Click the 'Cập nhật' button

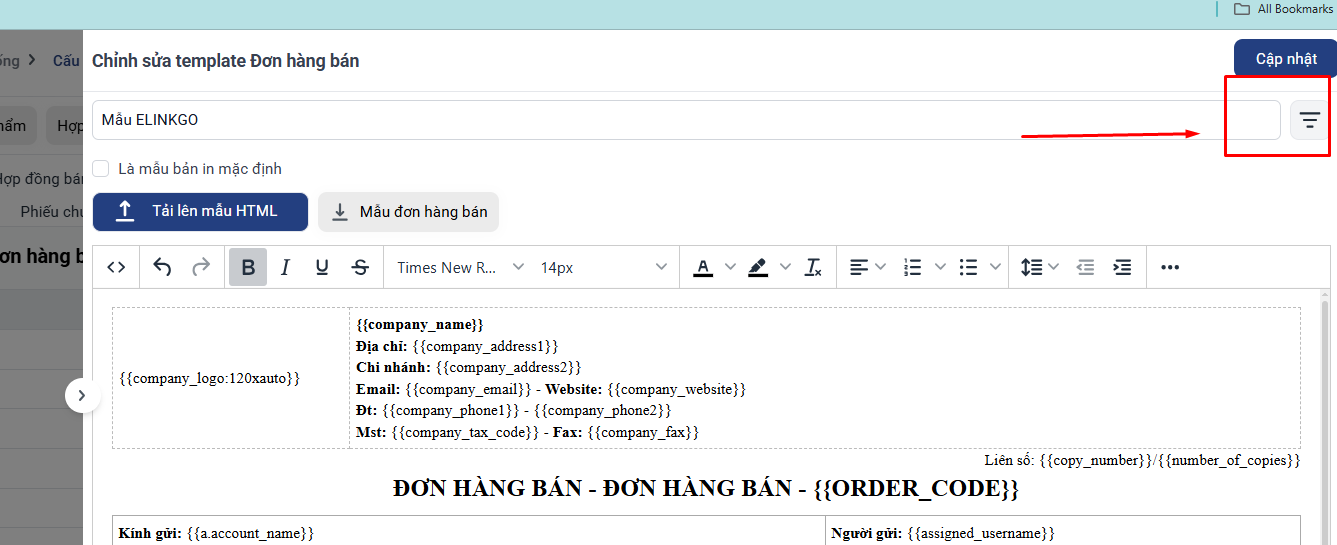tap(1285, 59)
